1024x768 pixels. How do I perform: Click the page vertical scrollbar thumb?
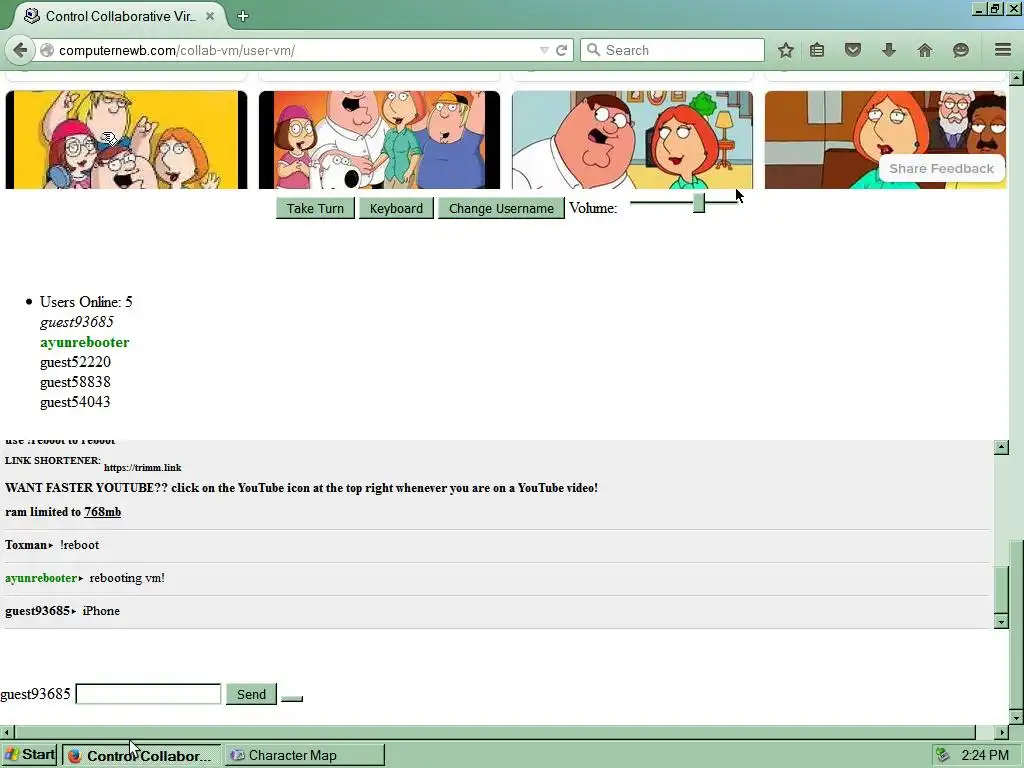pos(1016,624)
